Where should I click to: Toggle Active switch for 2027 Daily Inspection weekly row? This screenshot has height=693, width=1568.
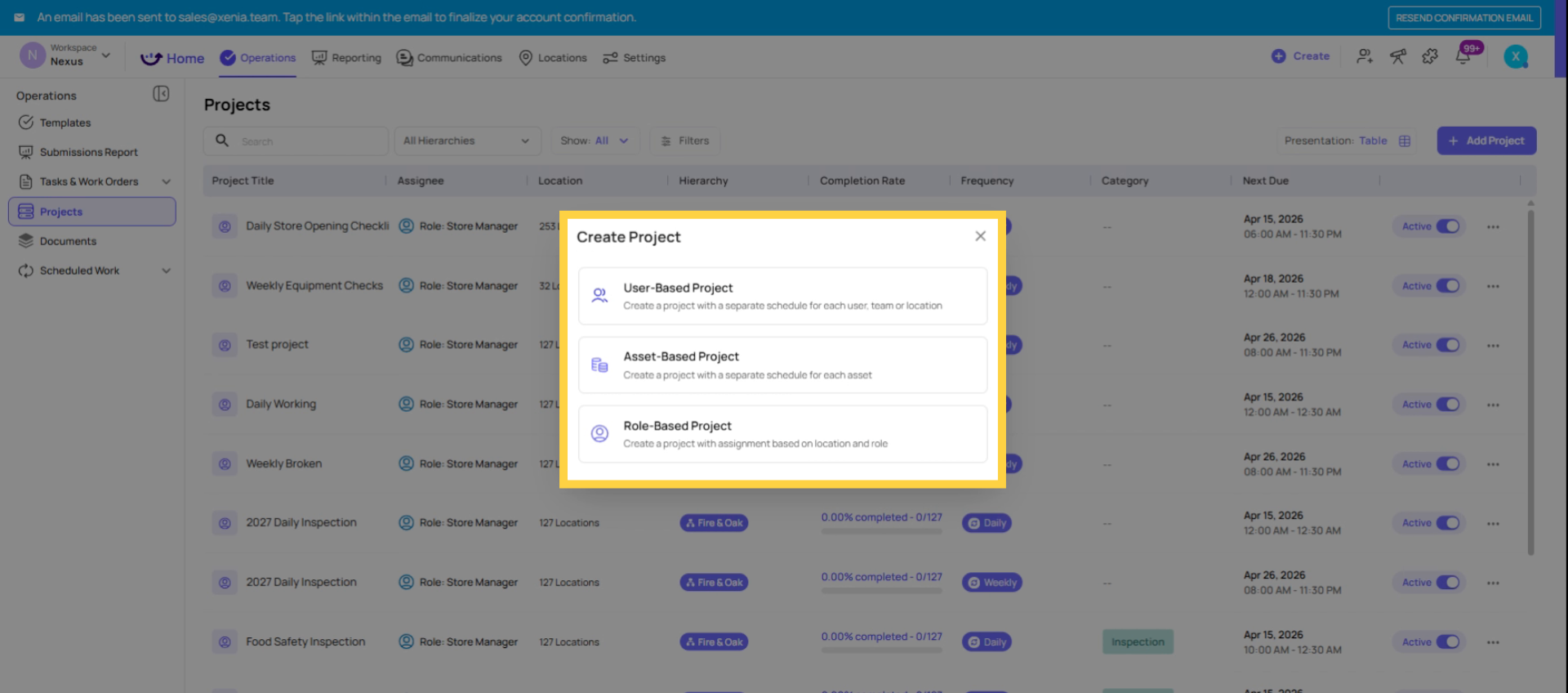click(1448, 583)
